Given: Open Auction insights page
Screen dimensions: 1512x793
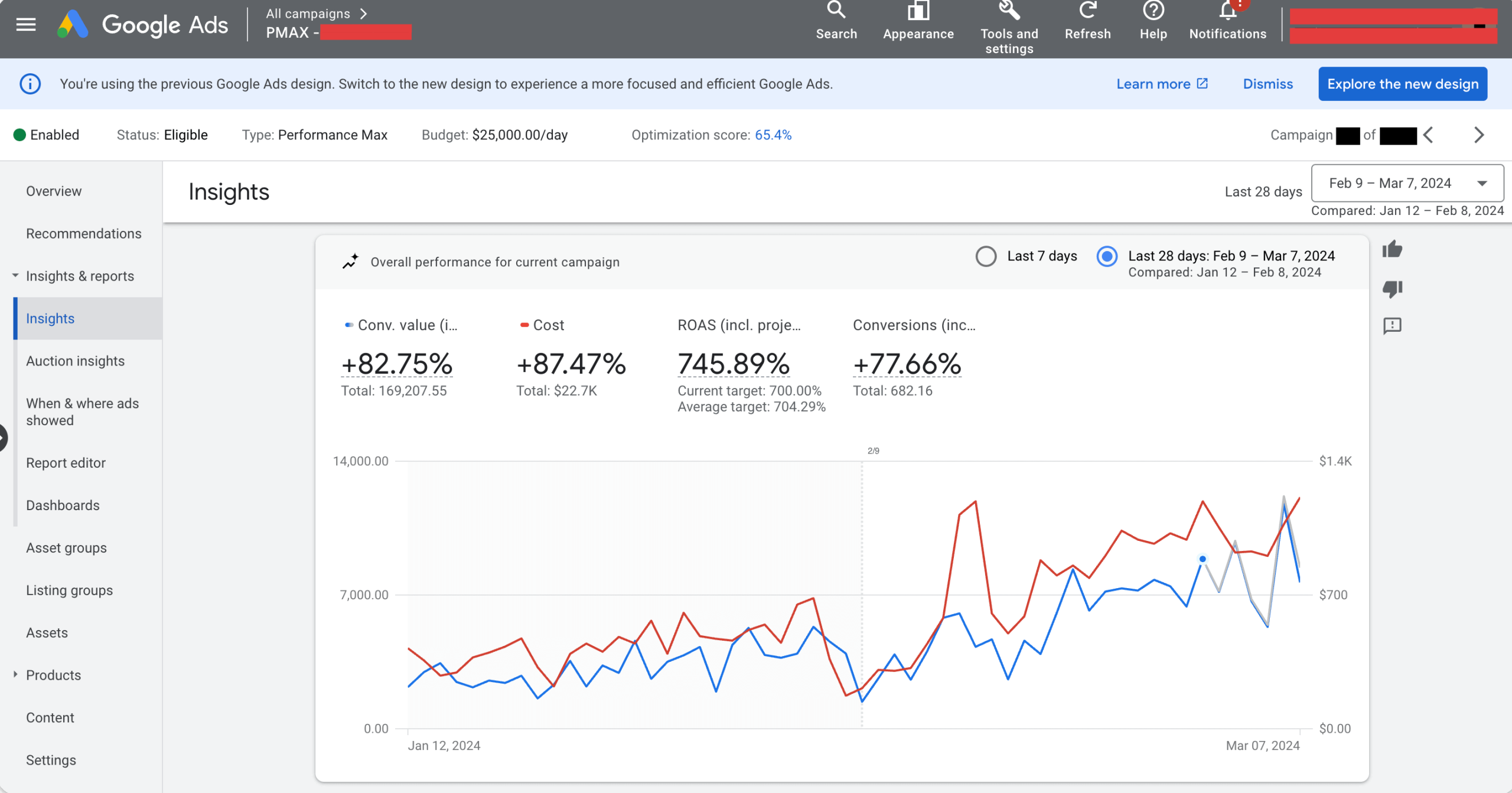Looking at the screenshot, I should coord(76,361).
